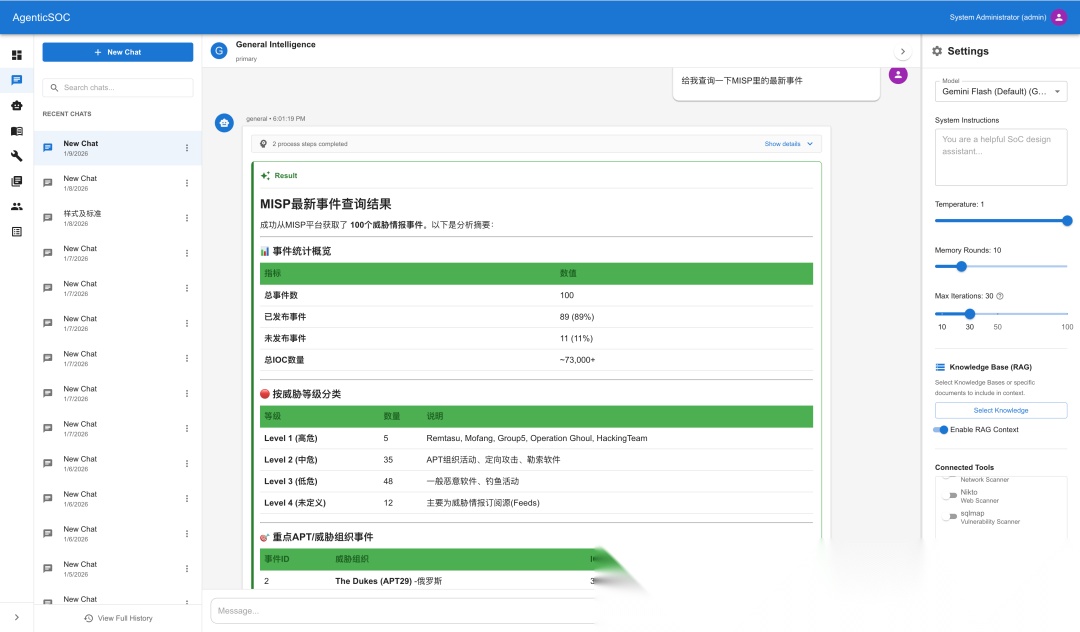Enable the sqlmap vulnerability scanner tool
The image size is (1080, 632).
(950, 516)
